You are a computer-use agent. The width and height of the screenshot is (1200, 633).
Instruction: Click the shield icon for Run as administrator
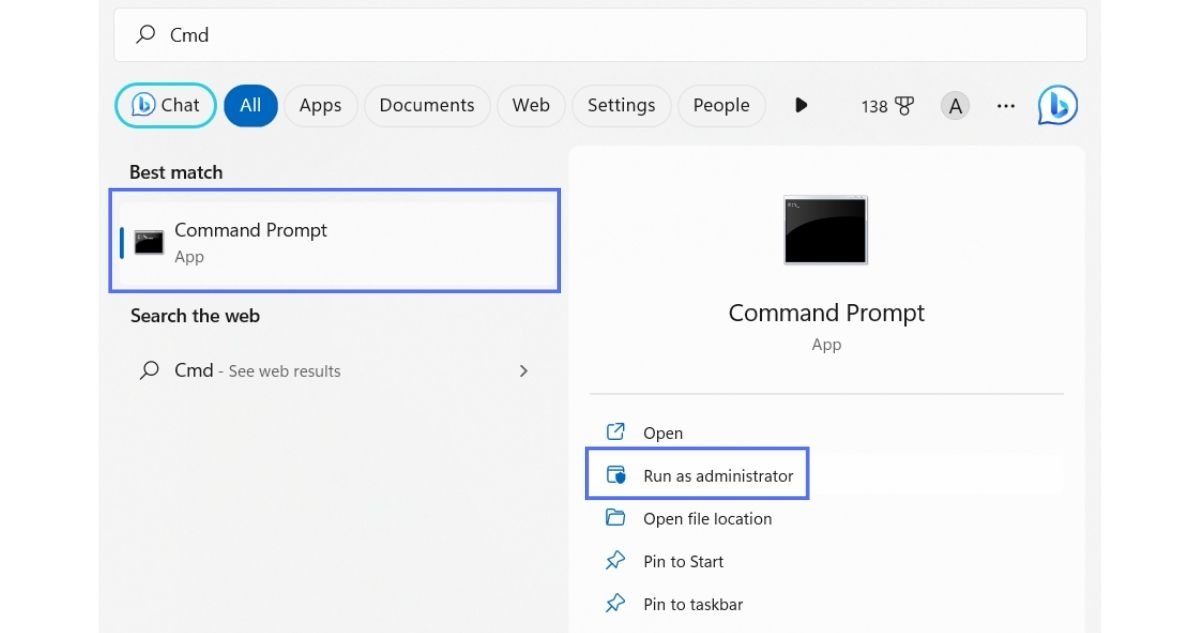(616, 475)
